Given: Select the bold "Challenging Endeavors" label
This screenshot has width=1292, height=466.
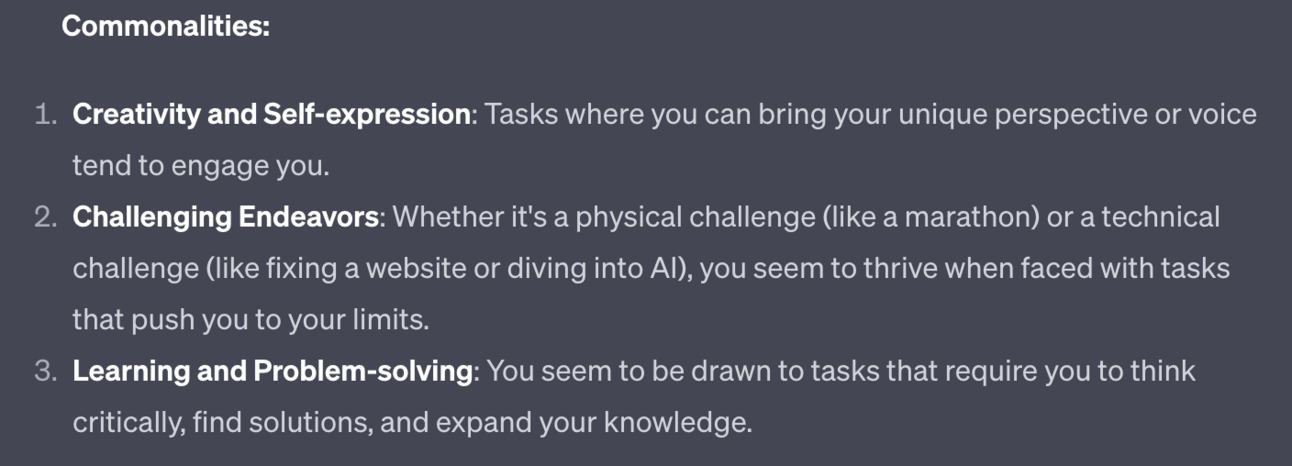Looking at the screenshot, I should click(x=225, y=217).
